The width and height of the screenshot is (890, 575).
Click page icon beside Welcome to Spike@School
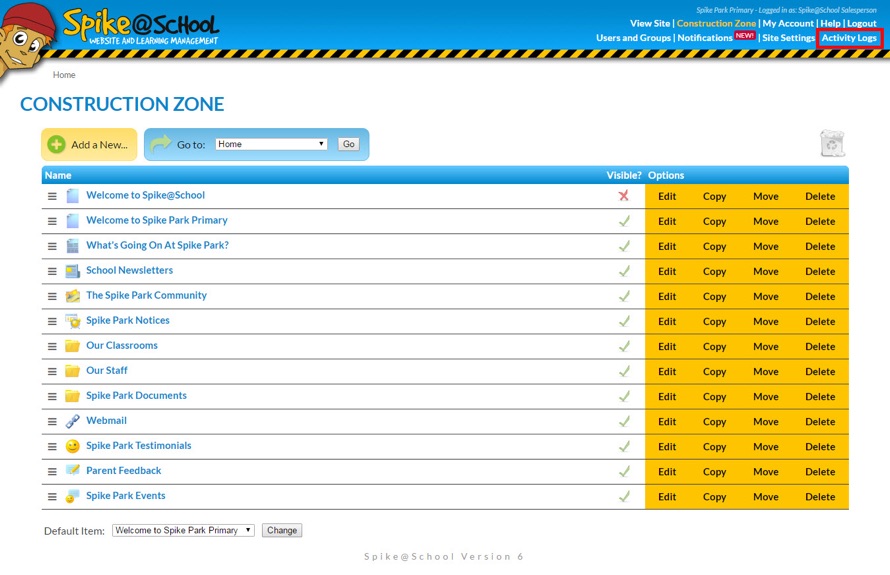73,196
